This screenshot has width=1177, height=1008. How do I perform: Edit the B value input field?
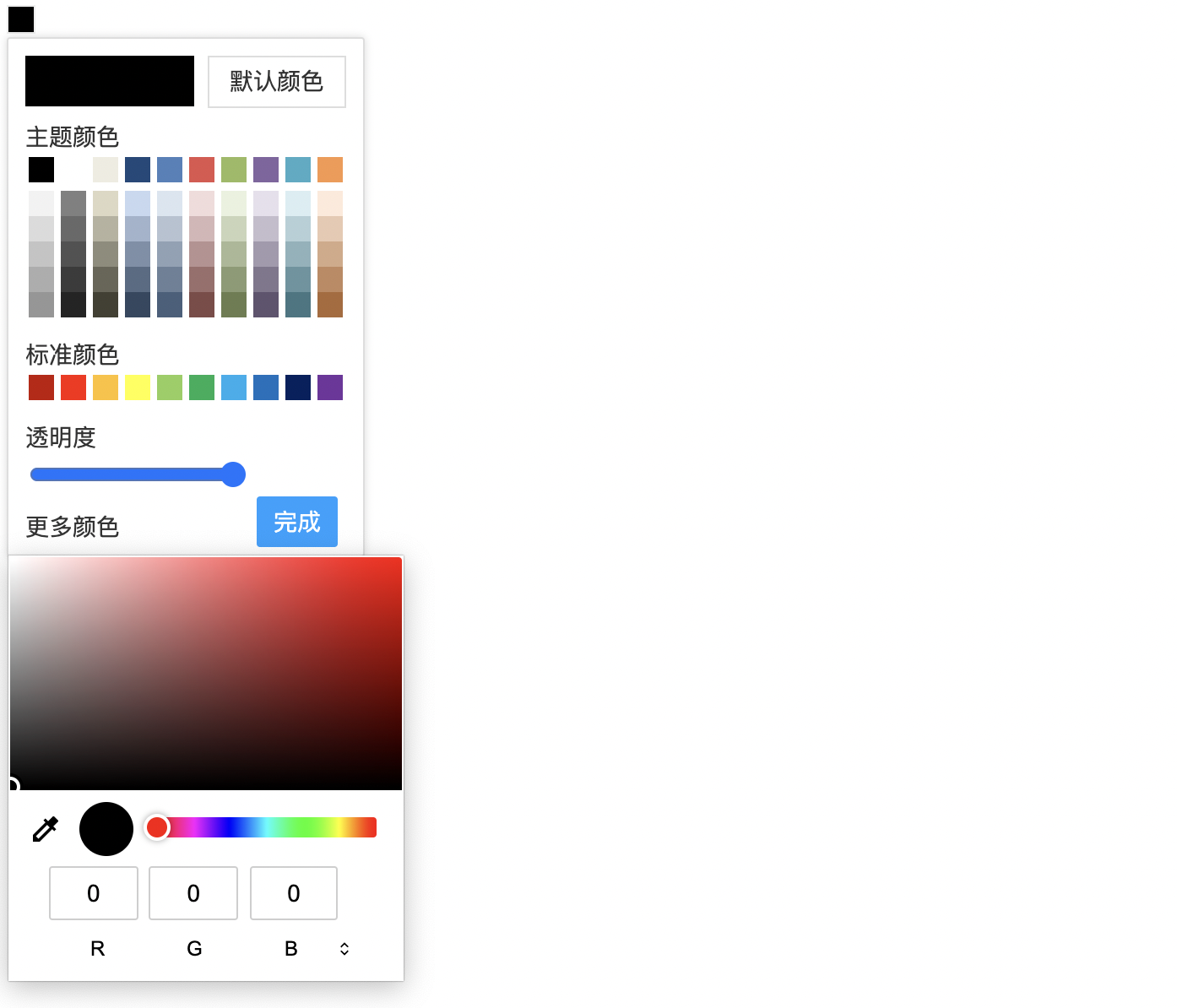pyautogui.click(x=294, y=893)
